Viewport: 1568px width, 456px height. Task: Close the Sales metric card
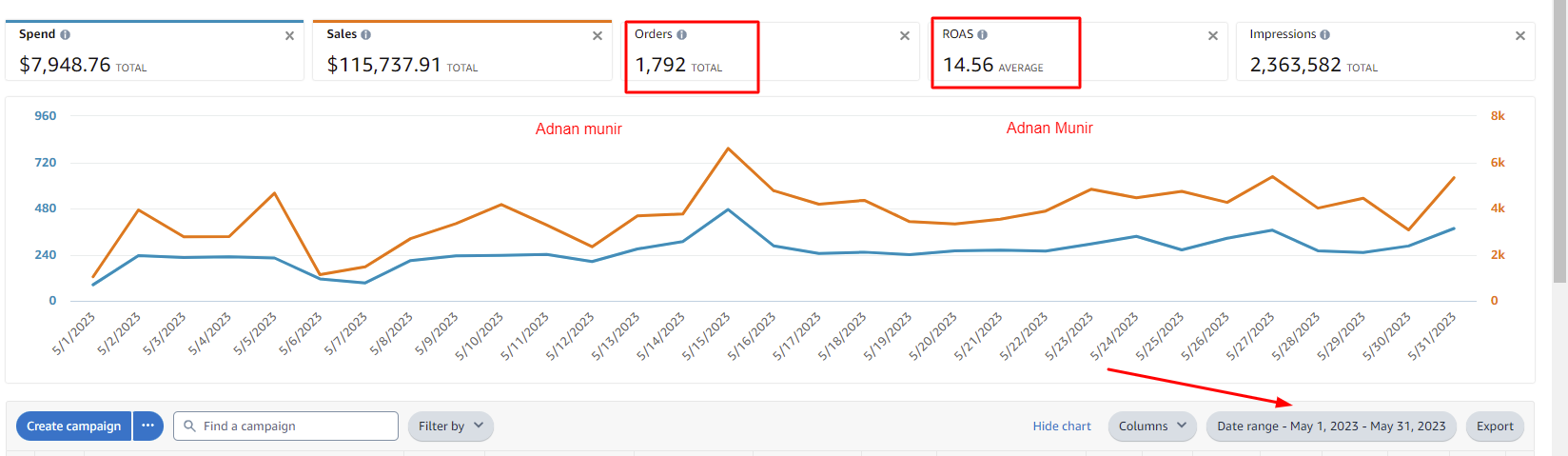tap(598, 36)
